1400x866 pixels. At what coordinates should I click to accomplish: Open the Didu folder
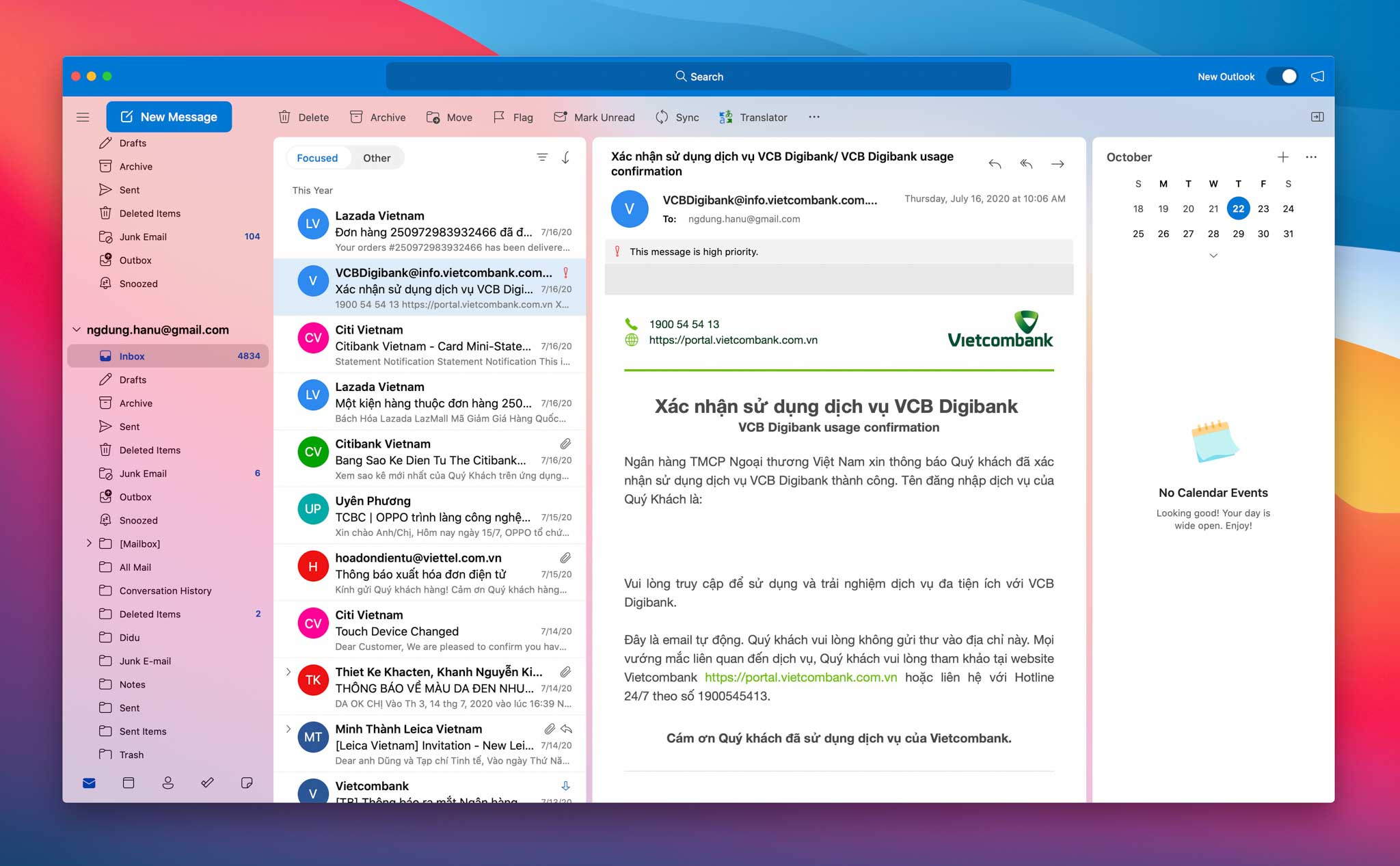[168, 638]
